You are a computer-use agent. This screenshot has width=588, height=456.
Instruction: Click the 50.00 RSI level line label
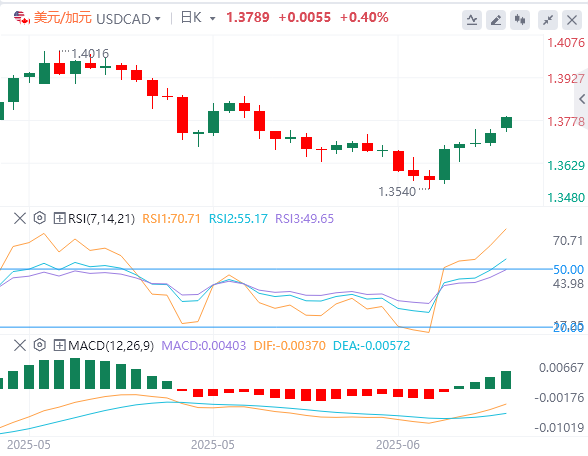568,270
